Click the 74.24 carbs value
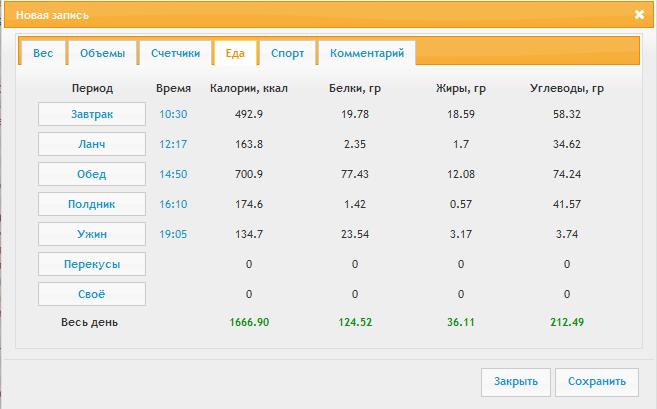657x409 pixels. [x=567, y=174]
